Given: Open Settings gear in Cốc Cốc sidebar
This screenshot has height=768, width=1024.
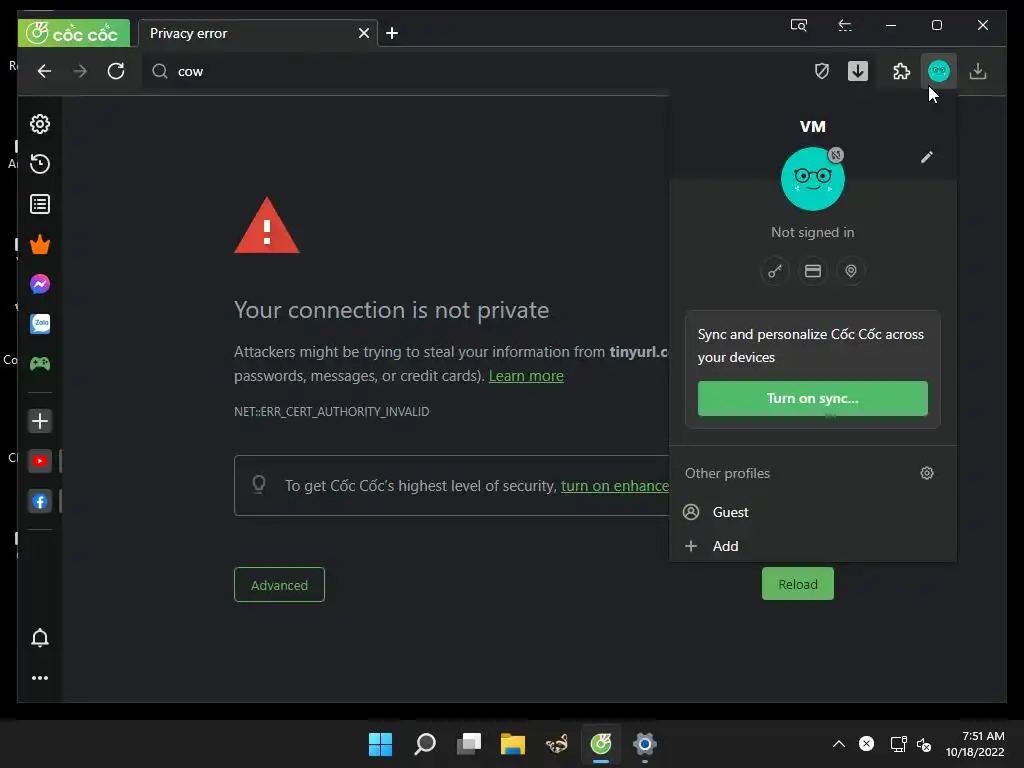Looking at the screenshot, I should [x=40, y=124].
